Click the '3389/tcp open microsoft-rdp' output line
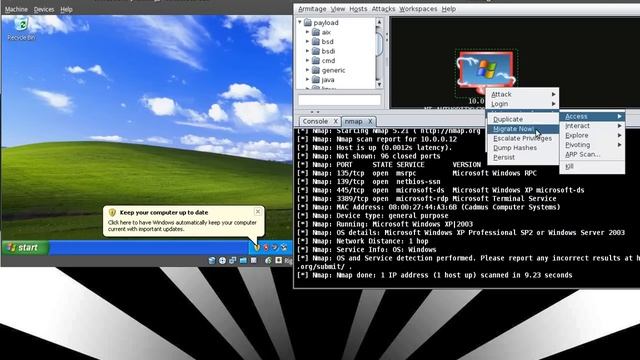This screenshot has width=640, height=360. (427, 199)
